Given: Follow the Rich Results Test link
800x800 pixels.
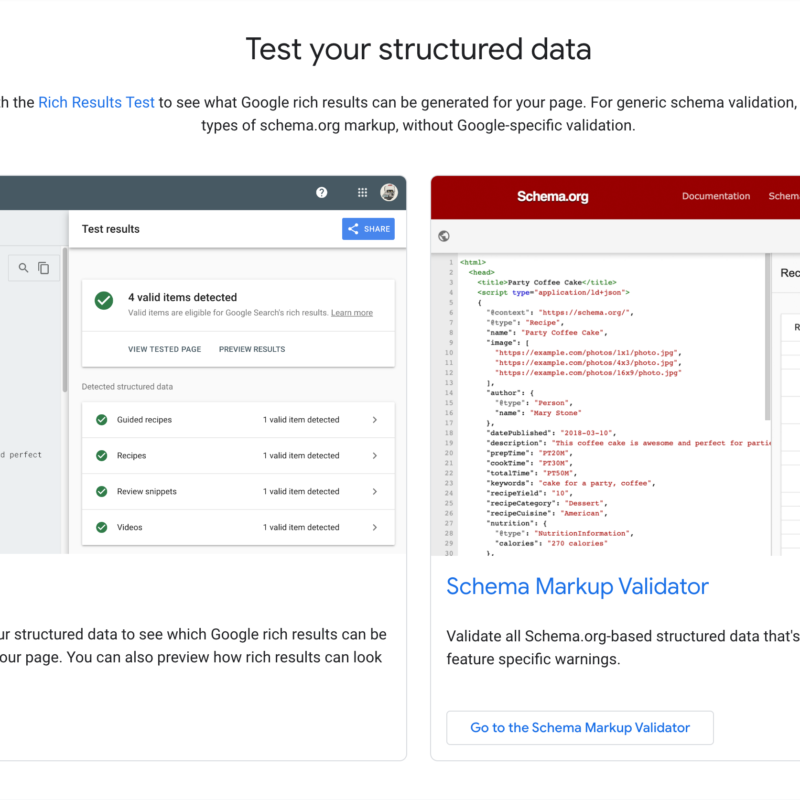Looking at the screenshot, I should pyautogui.click(x=96, y=101).
